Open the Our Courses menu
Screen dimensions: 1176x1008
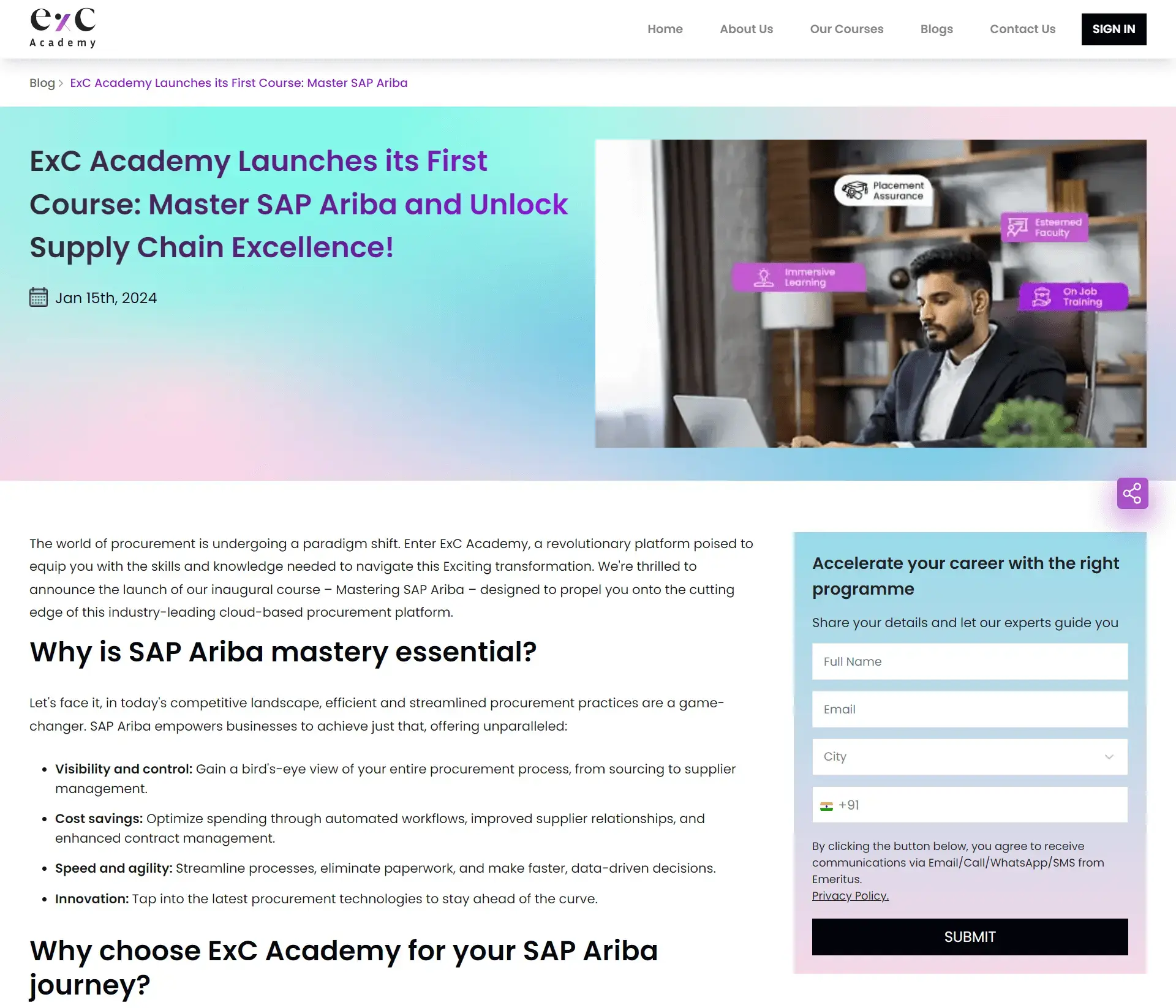pyautogui.click(x=846, y=29)
